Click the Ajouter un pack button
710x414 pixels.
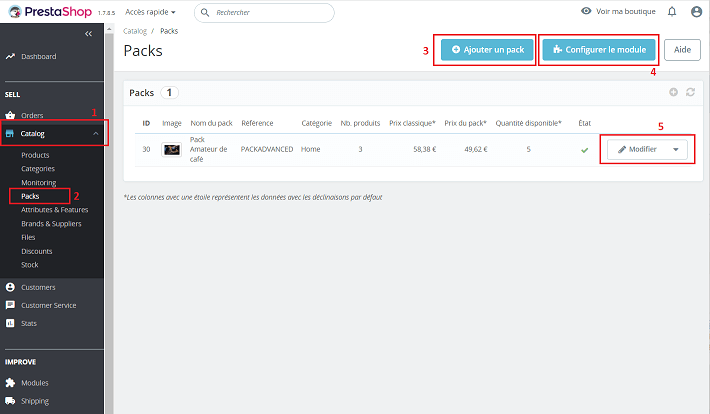(x=487, y=49)
